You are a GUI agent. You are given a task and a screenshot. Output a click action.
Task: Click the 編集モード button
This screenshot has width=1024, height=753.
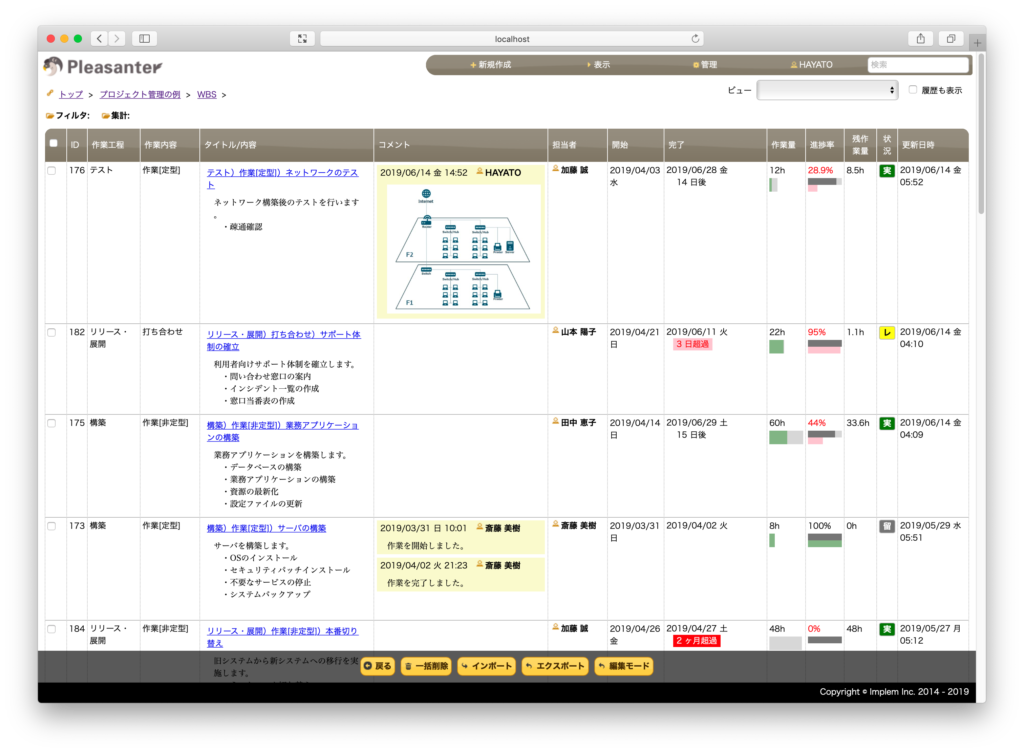[624, 666]
